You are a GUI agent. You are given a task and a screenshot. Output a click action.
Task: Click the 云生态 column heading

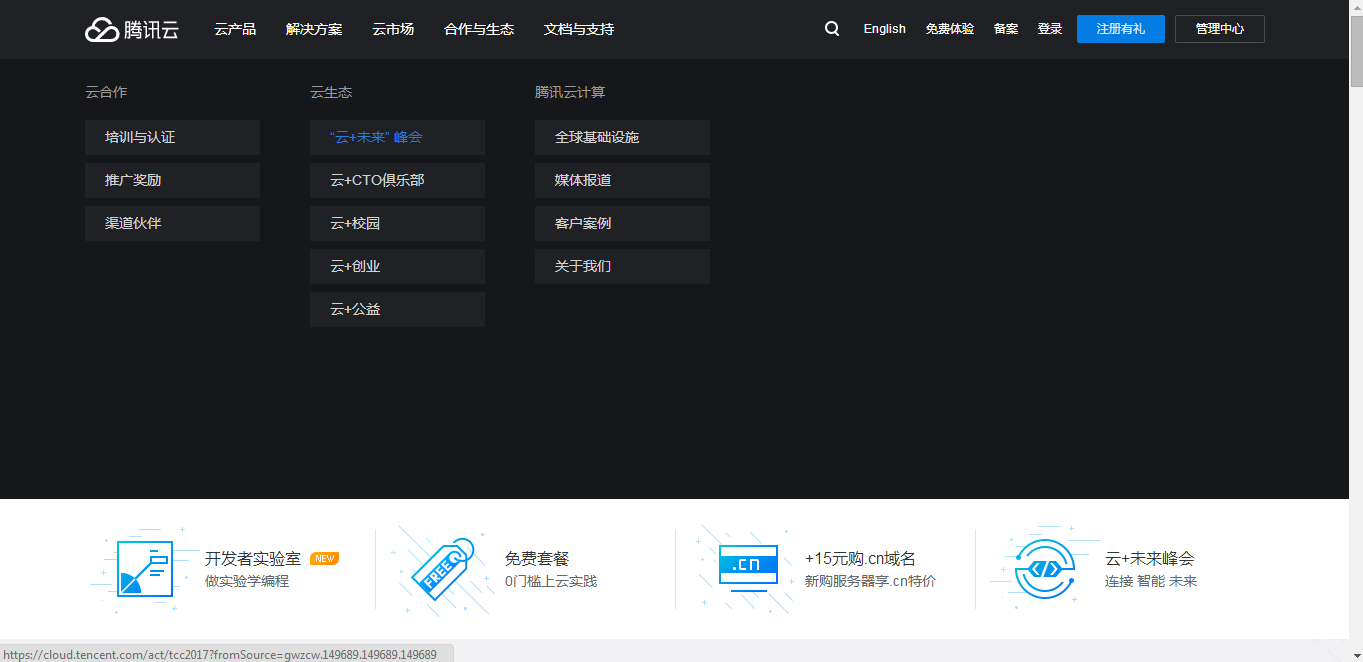[331, 92]
